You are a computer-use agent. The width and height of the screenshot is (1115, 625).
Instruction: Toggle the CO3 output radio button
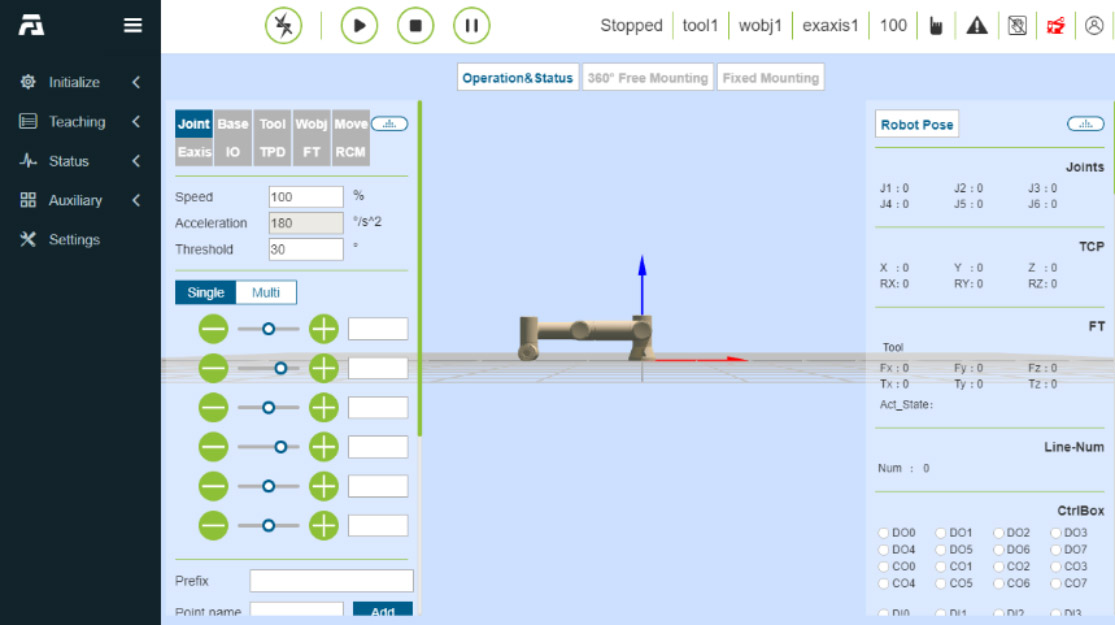click(x=1057, y=566)
